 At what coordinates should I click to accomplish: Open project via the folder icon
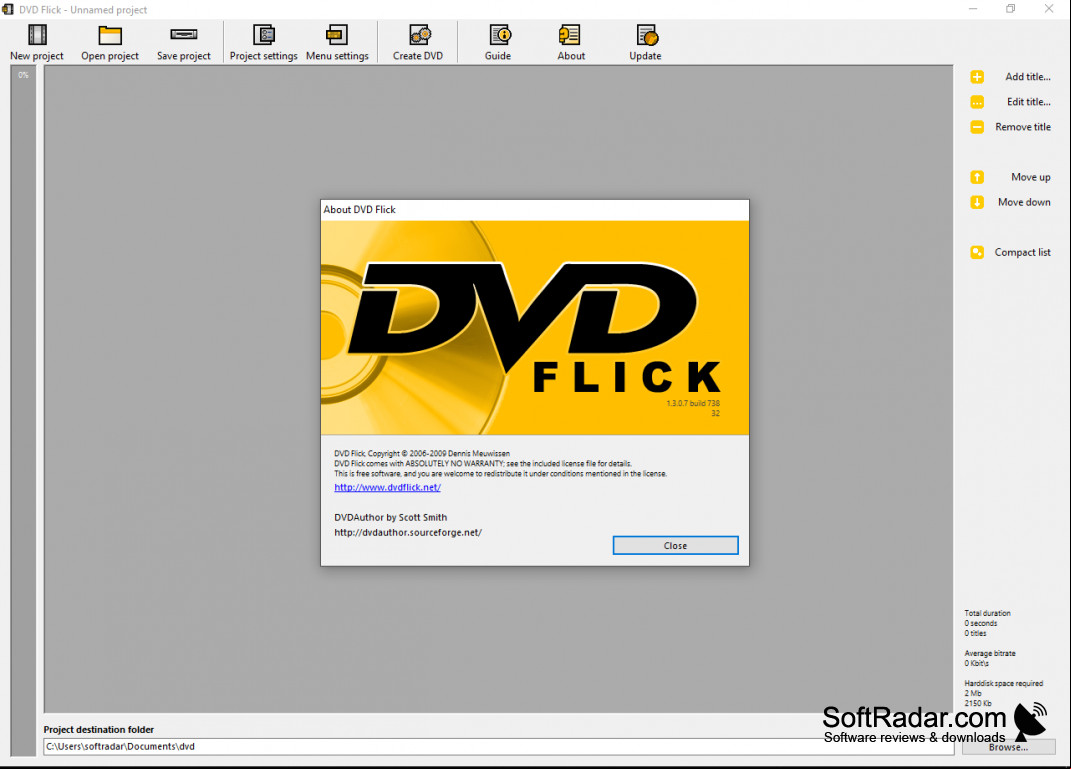[110, 35]
